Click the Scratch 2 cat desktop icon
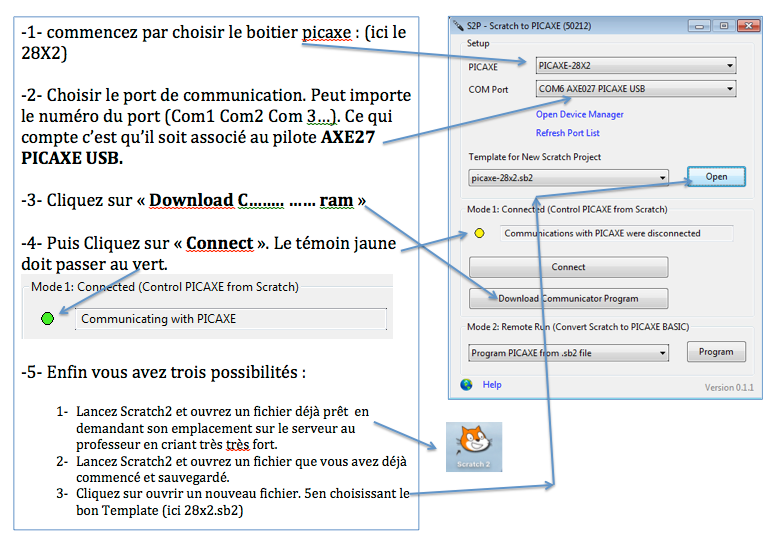This screenshot has width=780, height=543. [x=473, y=445]
